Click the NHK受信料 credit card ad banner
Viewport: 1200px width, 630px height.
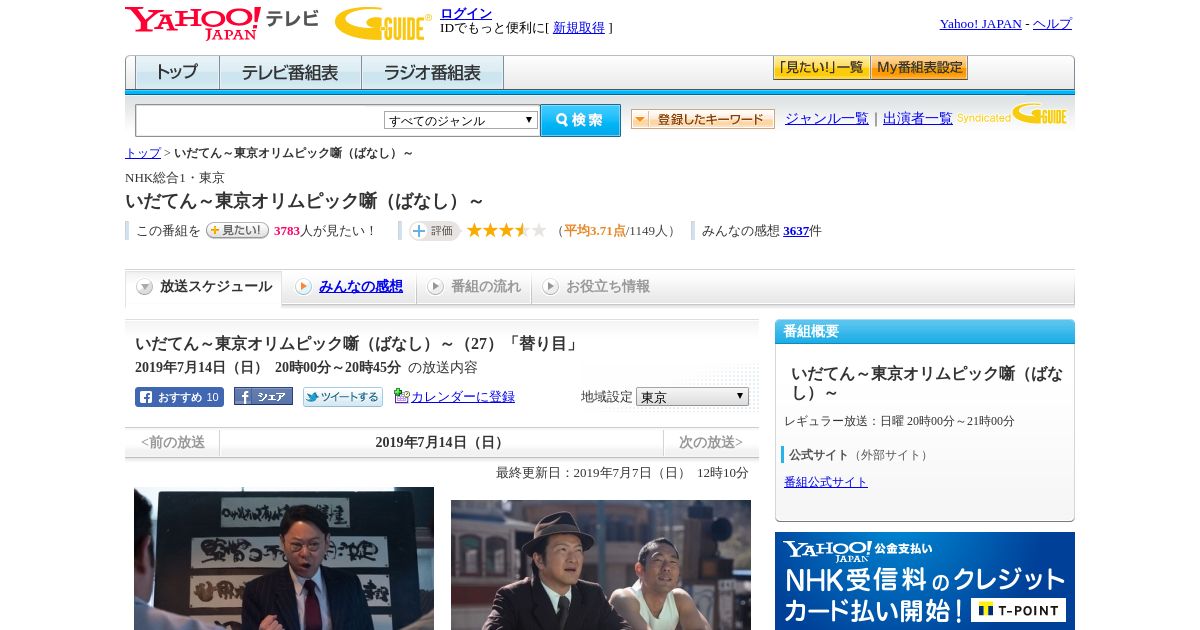click(925, 581)
